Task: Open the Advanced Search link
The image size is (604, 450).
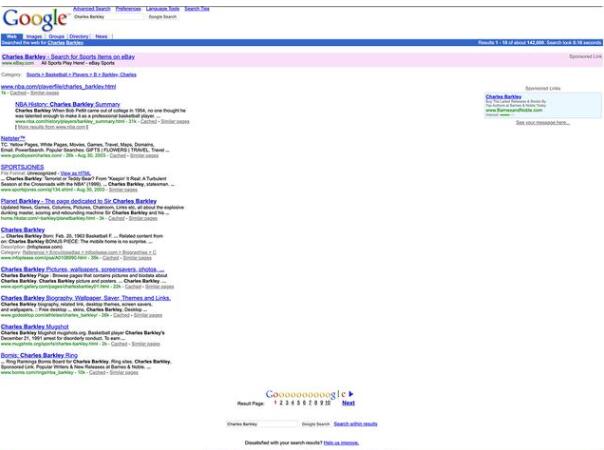Action: pyautogui.click(x=91, y=8)
